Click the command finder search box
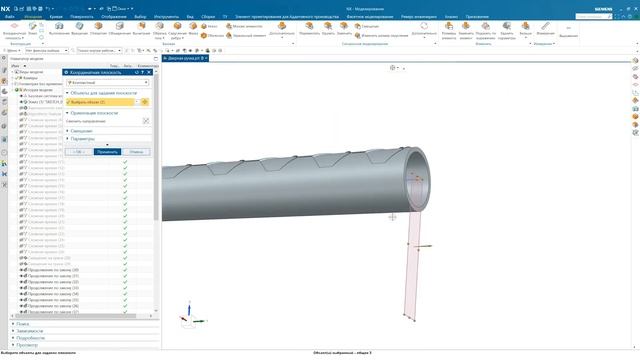 tap(594, 16)
